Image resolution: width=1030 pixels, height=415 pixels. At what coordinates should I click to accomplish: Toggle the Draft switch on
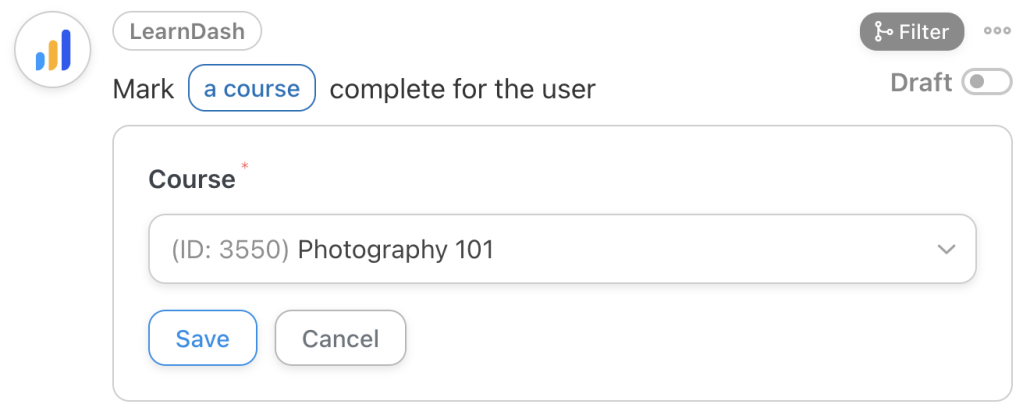point(986,83)
